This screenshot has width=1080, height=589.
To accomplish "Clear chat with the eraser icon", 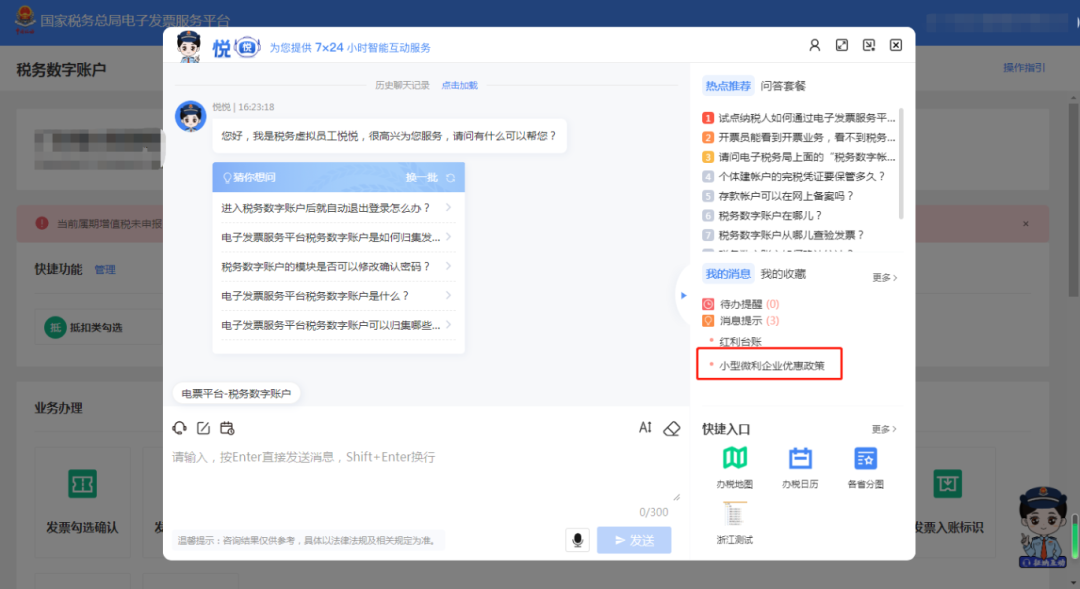I will point(672,428).
